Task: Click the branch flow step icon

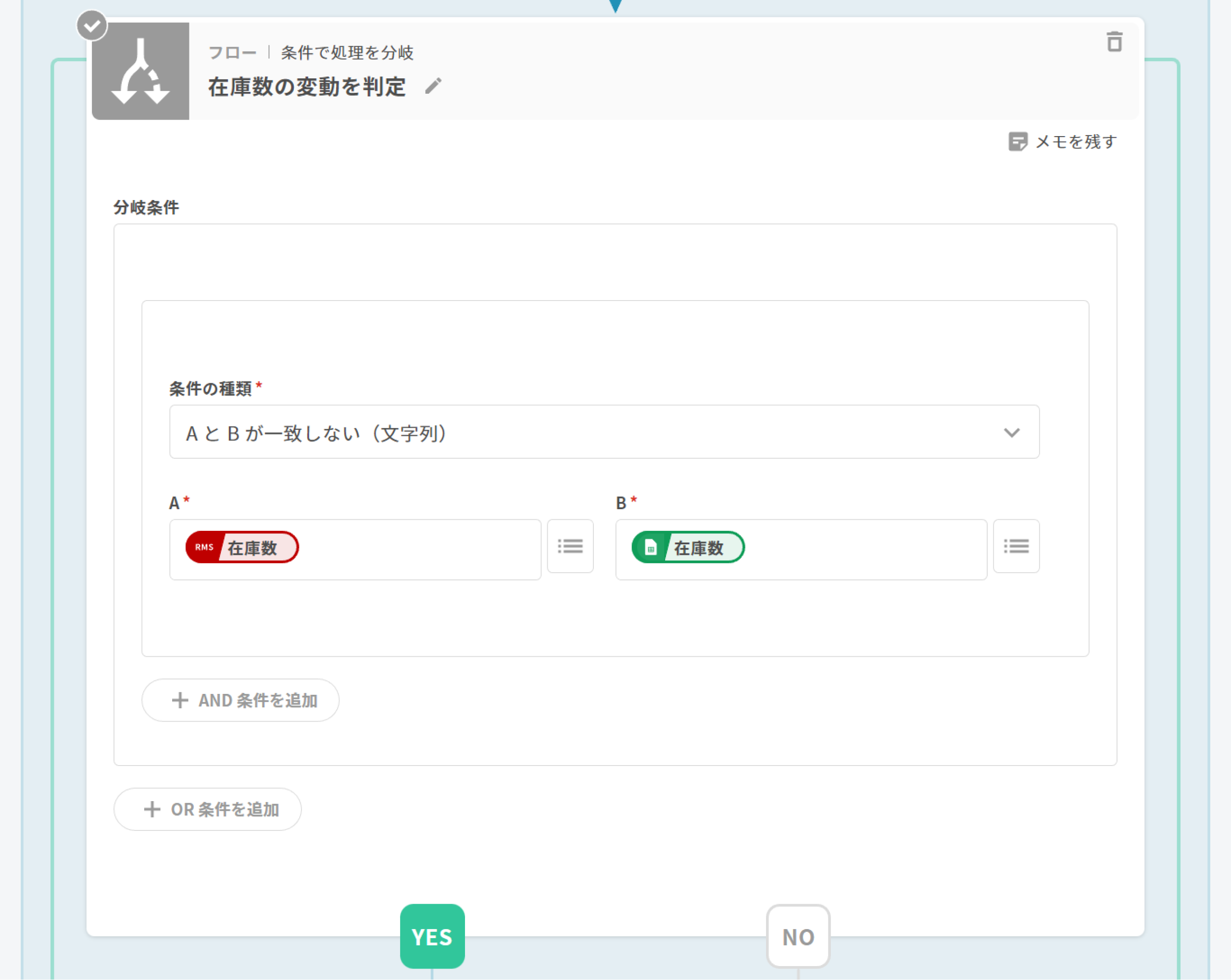Action: 140,71
